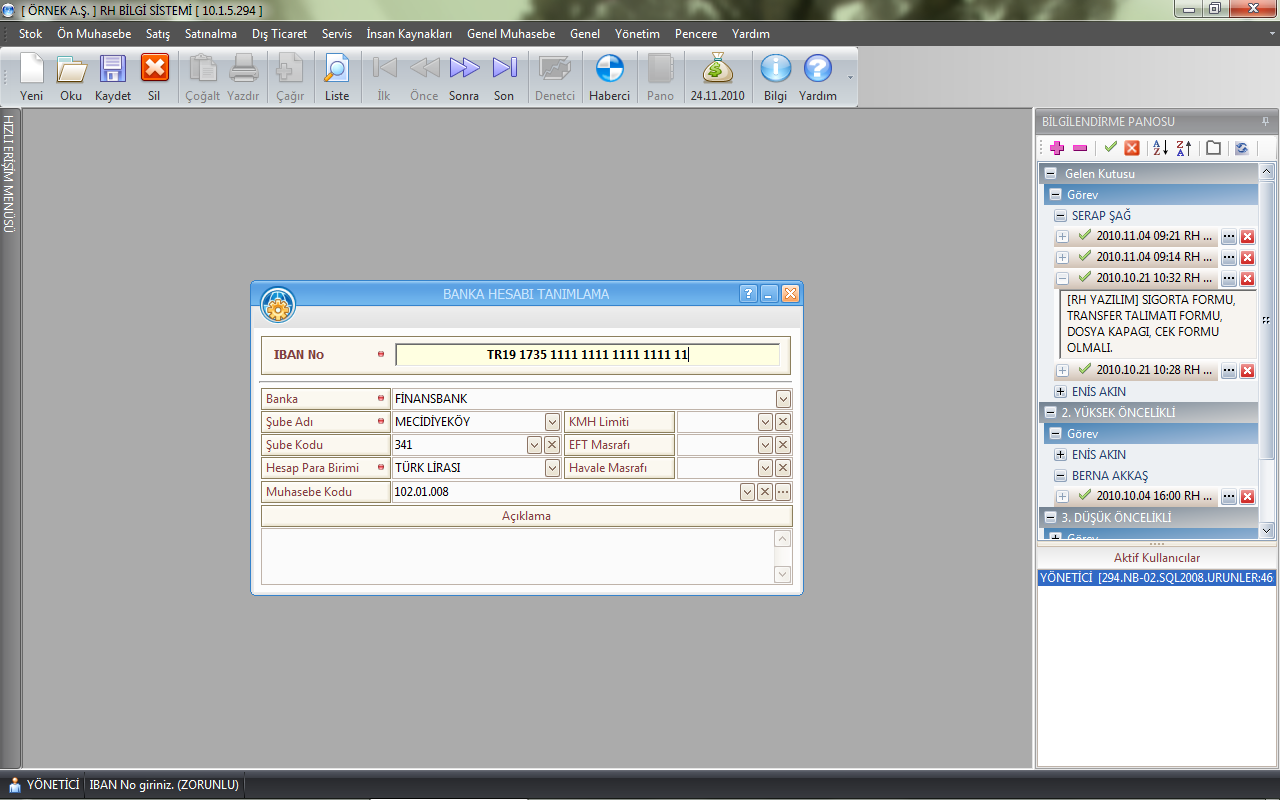
Task: Click the pink plus icon in Bilgilendirme Panosu
Action: (x=1056, y=148)
